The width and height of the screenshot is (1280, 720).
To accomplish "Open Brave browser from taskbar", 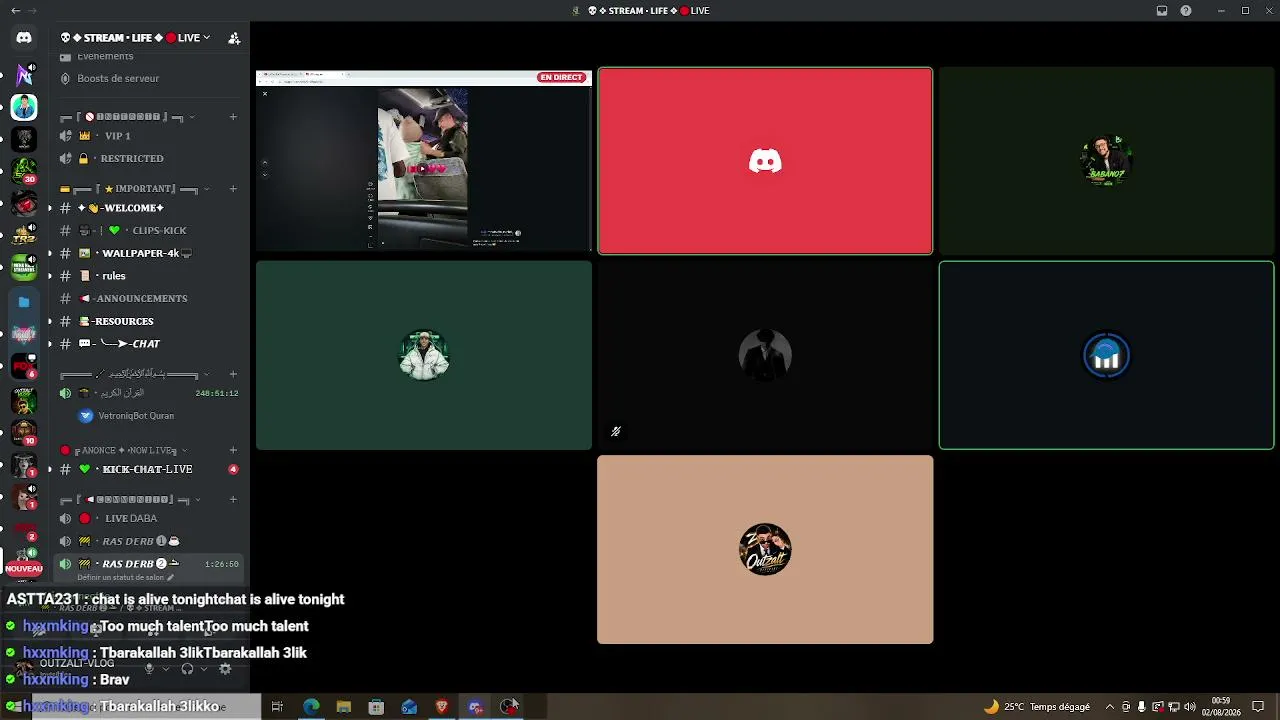I will pos(442,707).
